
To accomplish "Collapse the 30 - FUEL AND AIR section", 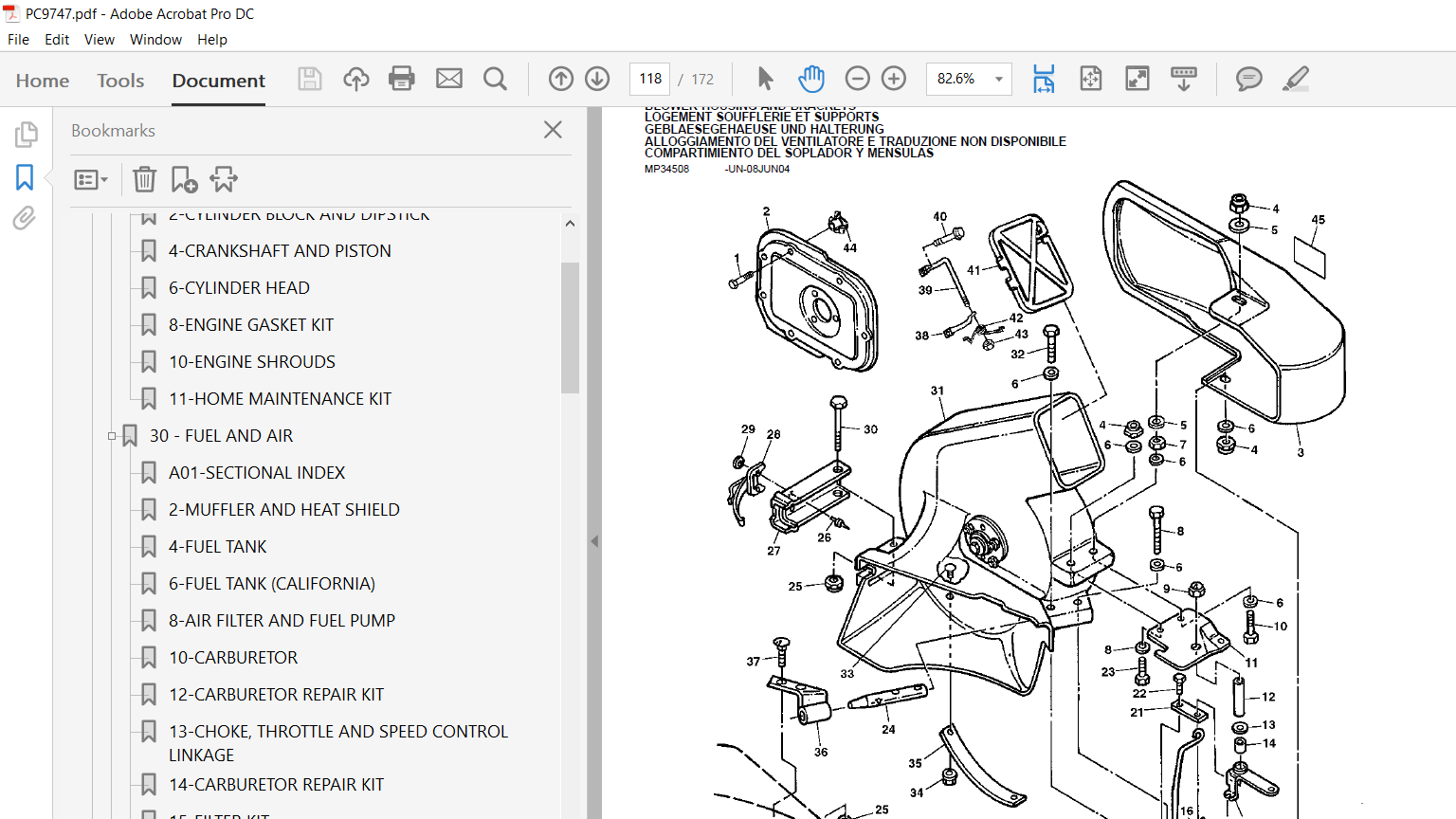I will click(x=112, y=436).
